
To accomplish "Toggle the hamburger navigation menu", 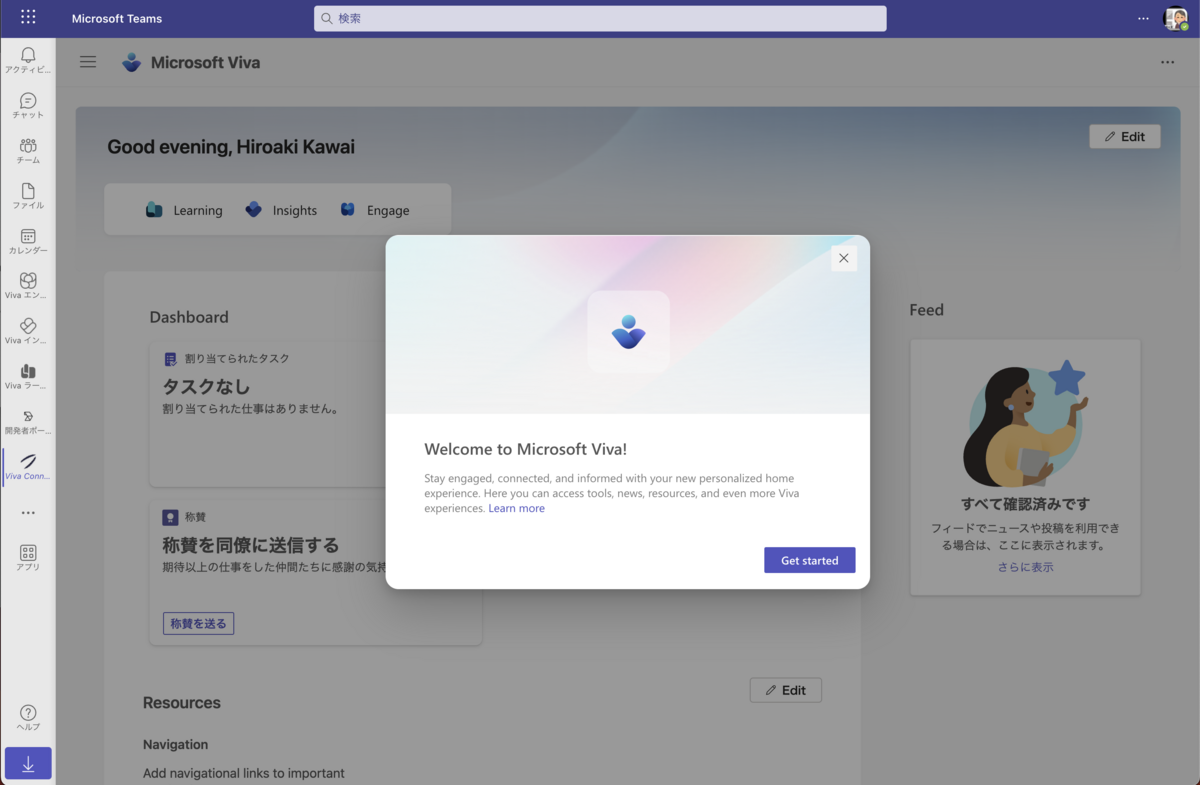I will (88, 62).
